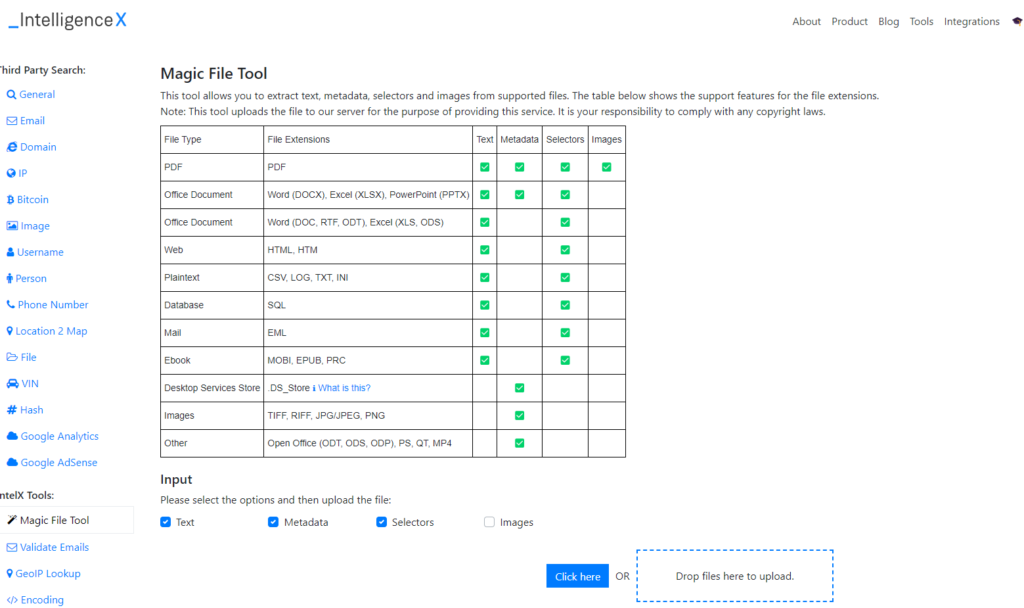Select the browser icon next to Domain
Viewport: 1024px width, 608px height.
click(x=12, y=147)
